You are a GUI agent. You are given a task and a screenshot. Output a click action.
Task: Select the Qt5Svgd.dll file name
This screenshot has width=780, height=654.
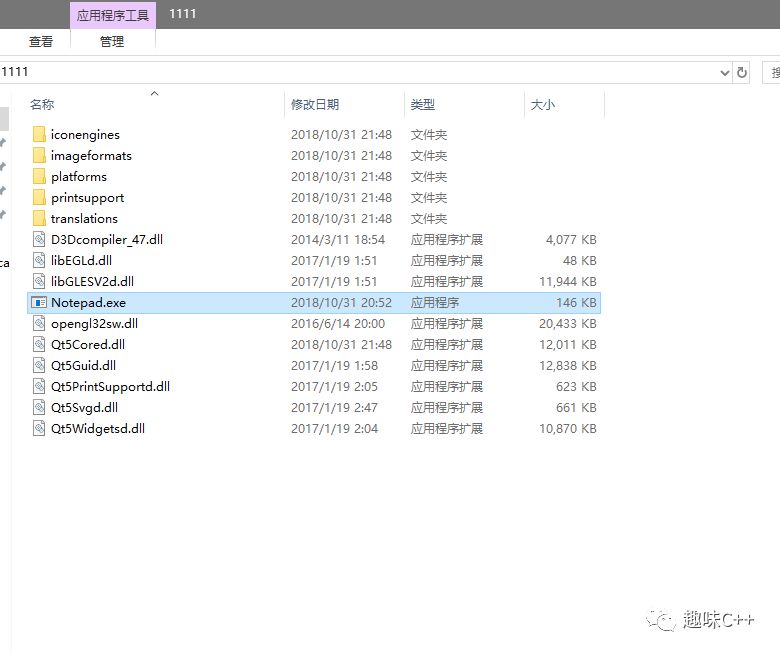85,407
